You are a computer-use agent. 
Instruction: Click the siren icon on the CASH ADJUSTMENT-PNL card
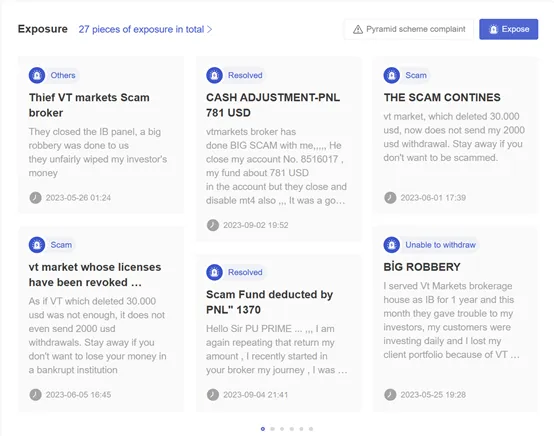coord(214,75)
